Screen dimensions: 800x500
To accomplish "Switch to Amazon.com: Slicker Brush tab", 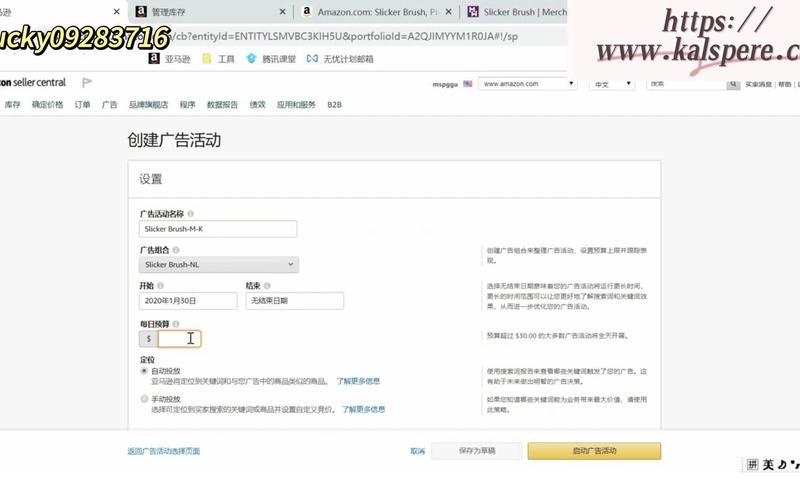I will click(376, 12).
